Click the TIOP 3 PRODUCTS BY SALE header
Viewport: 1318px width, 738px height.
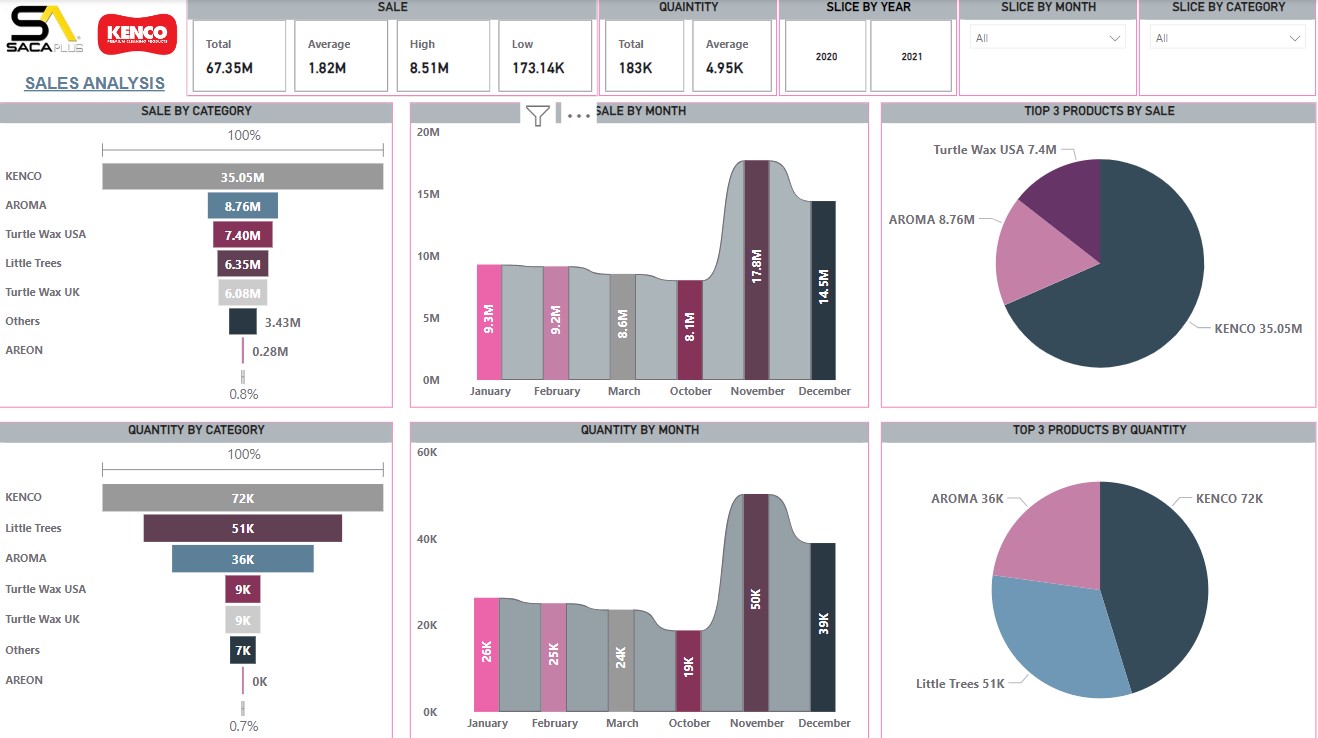(1099, 112)
